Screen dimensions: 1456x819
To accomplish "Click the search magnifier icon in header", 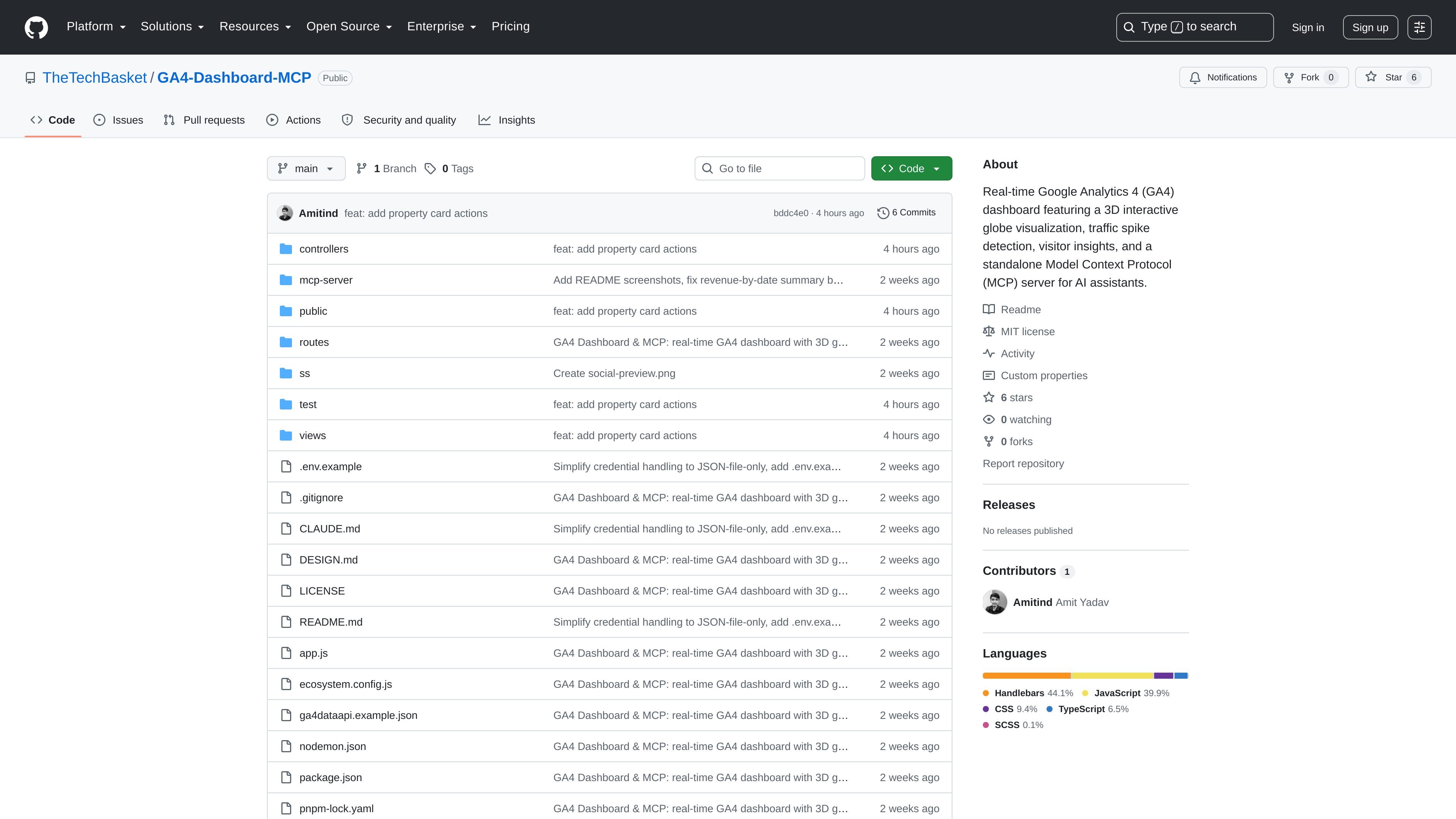I will tap(1129, 27).
